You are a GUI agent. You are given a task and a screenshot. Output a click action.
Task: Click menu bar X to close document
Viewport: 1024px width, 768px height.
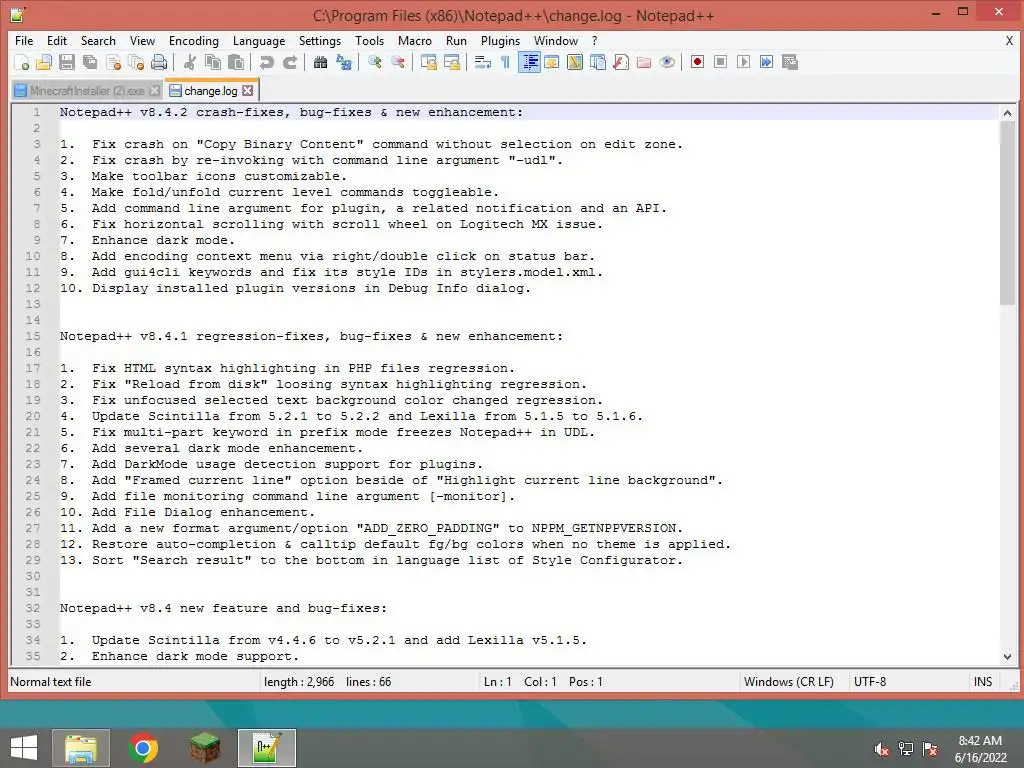[1009, 40]
